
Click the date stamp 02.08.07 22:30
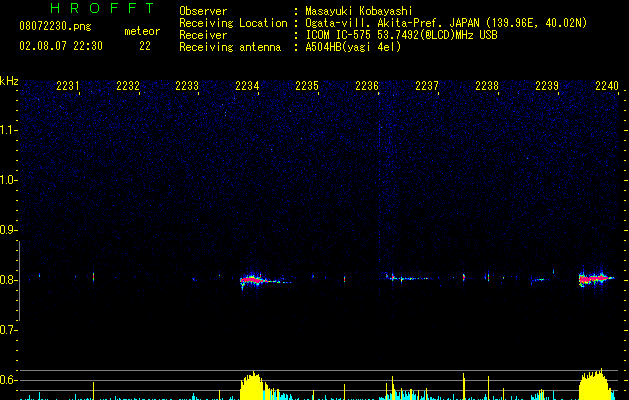(x=61, y=46)
